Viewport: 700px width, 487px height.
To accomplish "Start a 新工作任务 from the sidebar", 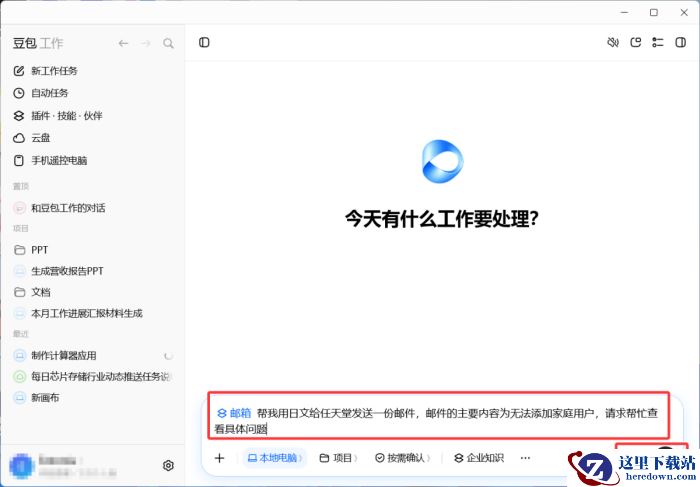I will coord(54,71).
